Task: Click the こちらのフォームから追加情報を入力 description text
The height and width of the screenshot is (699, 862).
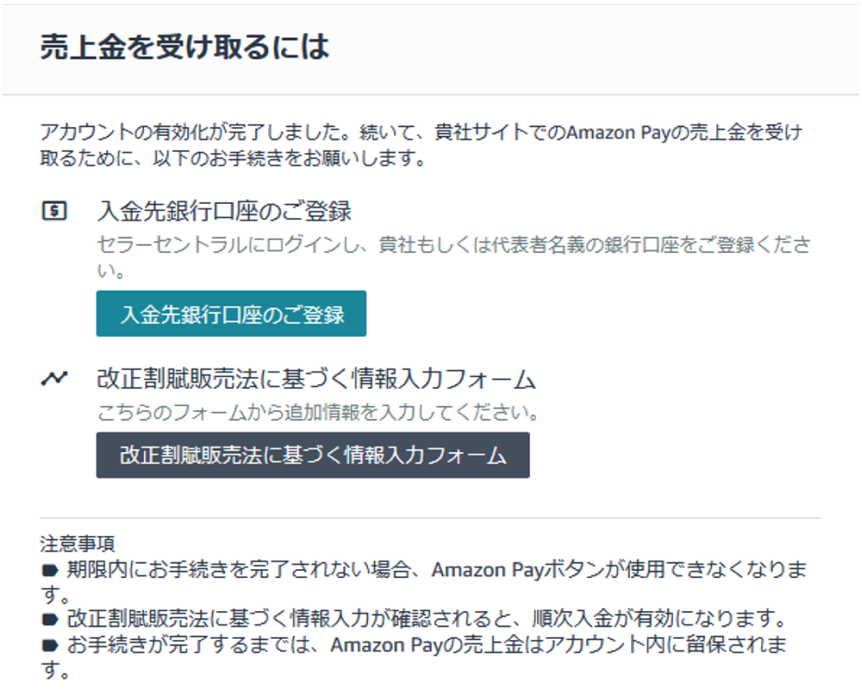Action: (x=318, y=412)
